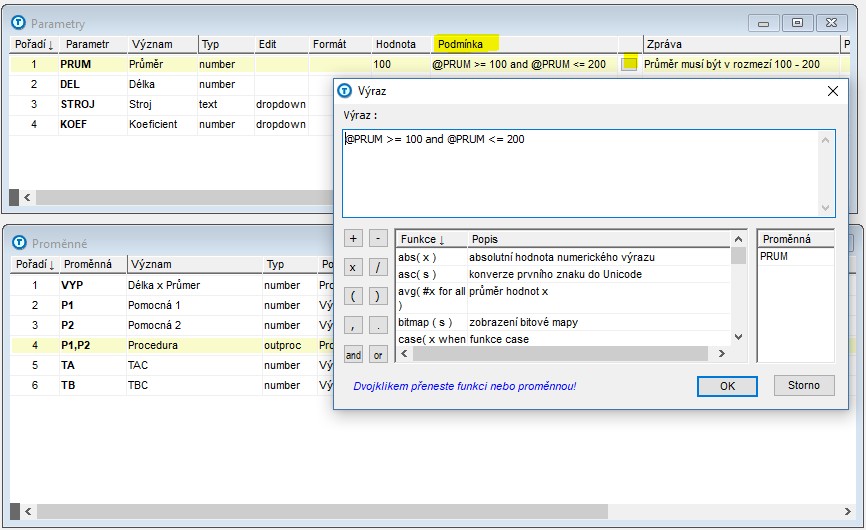Select the VYP variable row
The height and width of the screenshot is (530, 866).
point(171,285)
